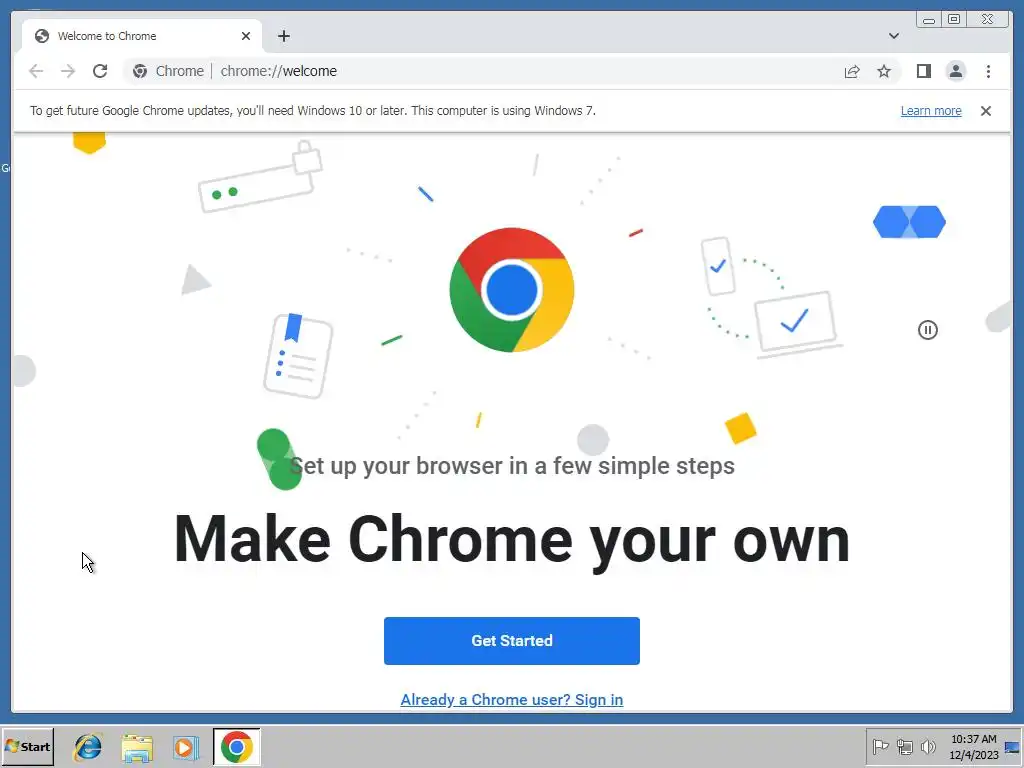1024x768 pixels.
Task: Follow Already a Chrome user? Sign in
Action: pyautogui.click(x=511, y=699)
